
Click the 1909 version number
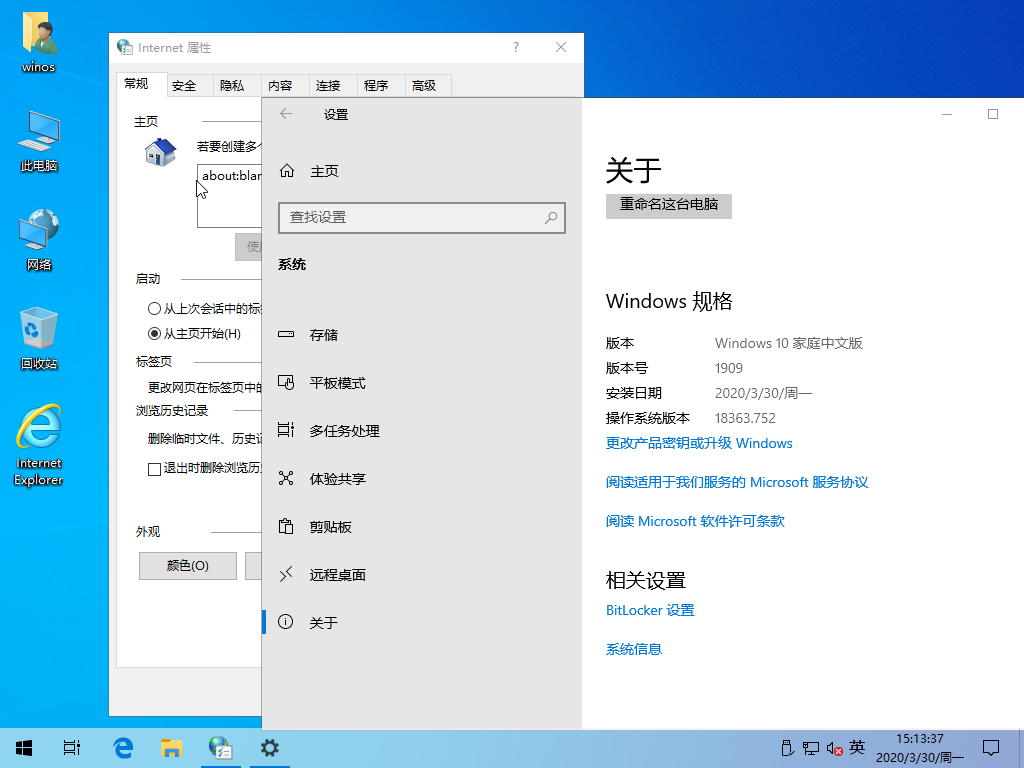click(729, 368)
